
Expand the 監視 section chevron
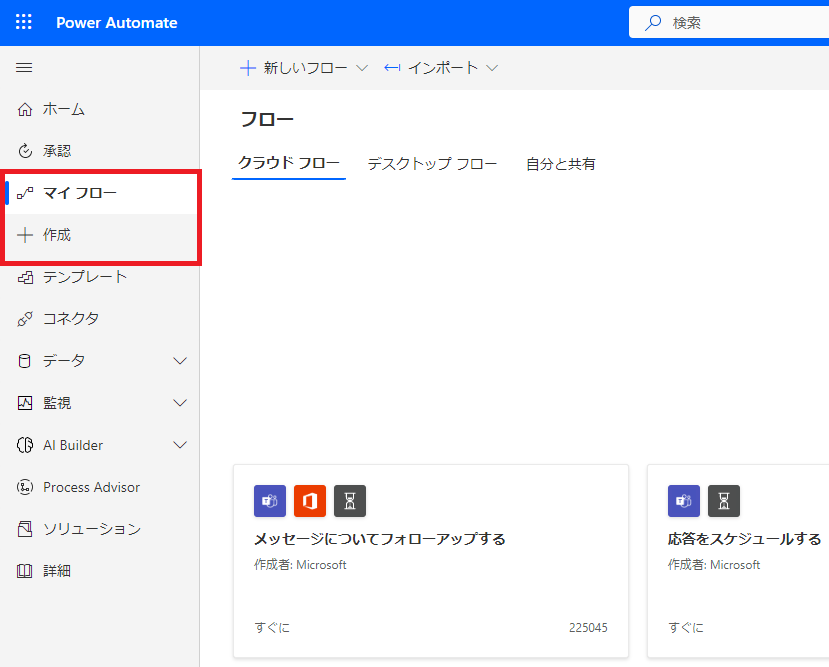[180, 403]
